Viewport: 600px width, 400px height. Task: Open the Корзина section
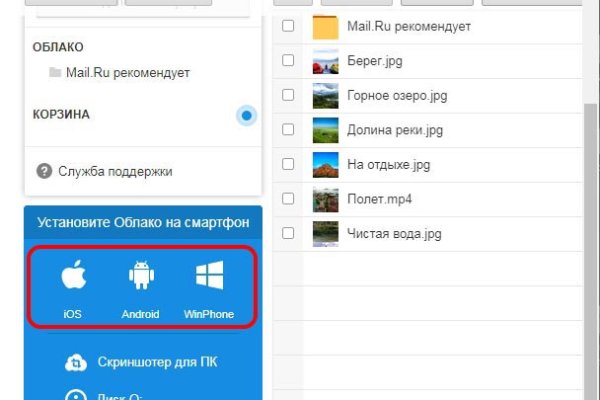61,115
